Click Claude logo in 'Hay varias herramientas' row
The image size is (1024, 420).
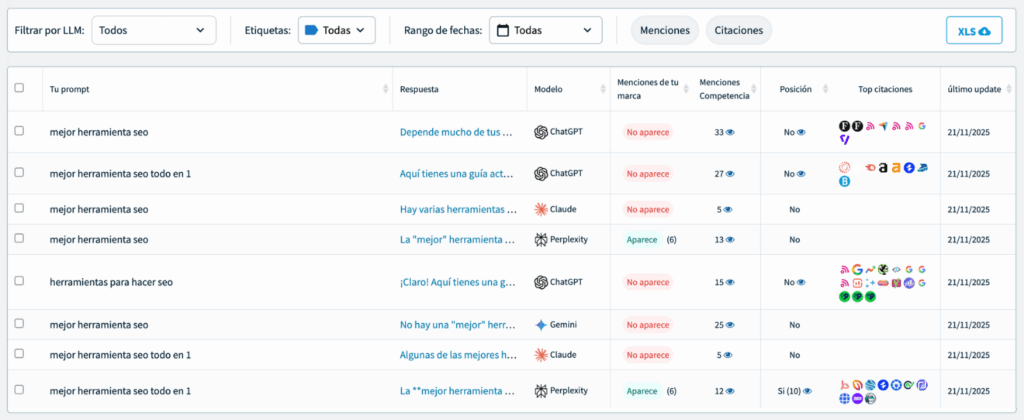coord(540,209)
